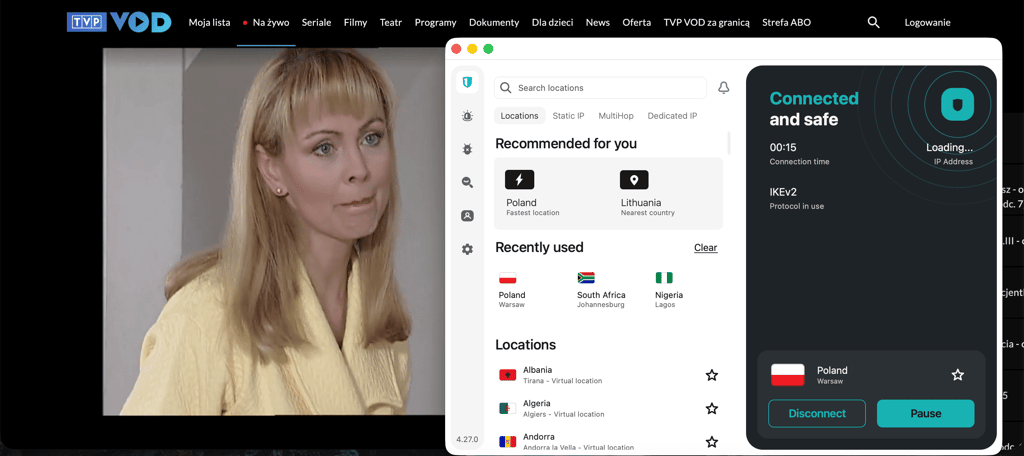Screen dimensions: 1024x456
Task: Open News in TVP VOD menu
Action: 598,22
